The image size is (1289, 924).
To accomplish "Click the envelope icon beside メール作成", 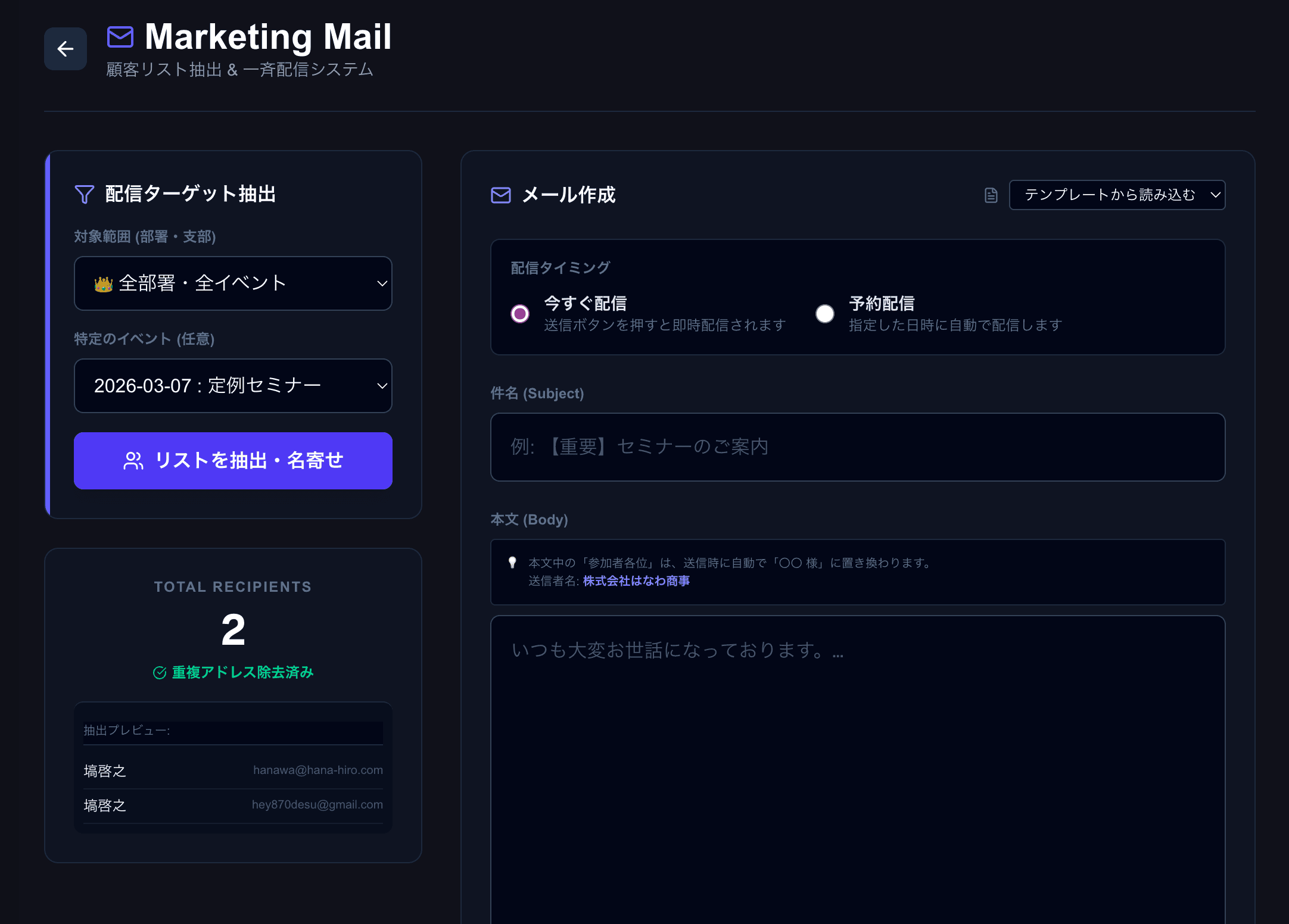I will (500, 195).
